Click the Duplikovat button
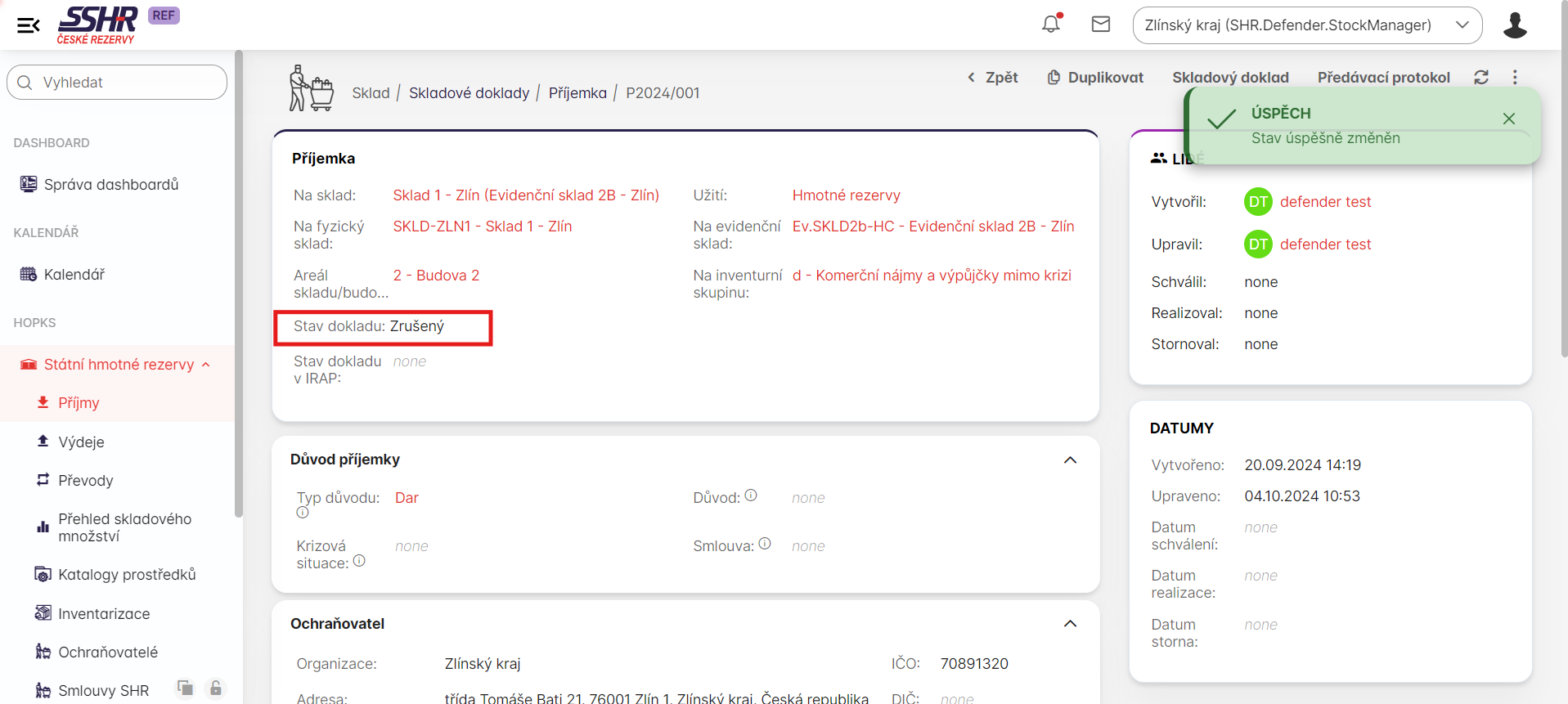The height and width of the screenshot is (704, 1568). pyautogui.click(x=1095, y=78)
